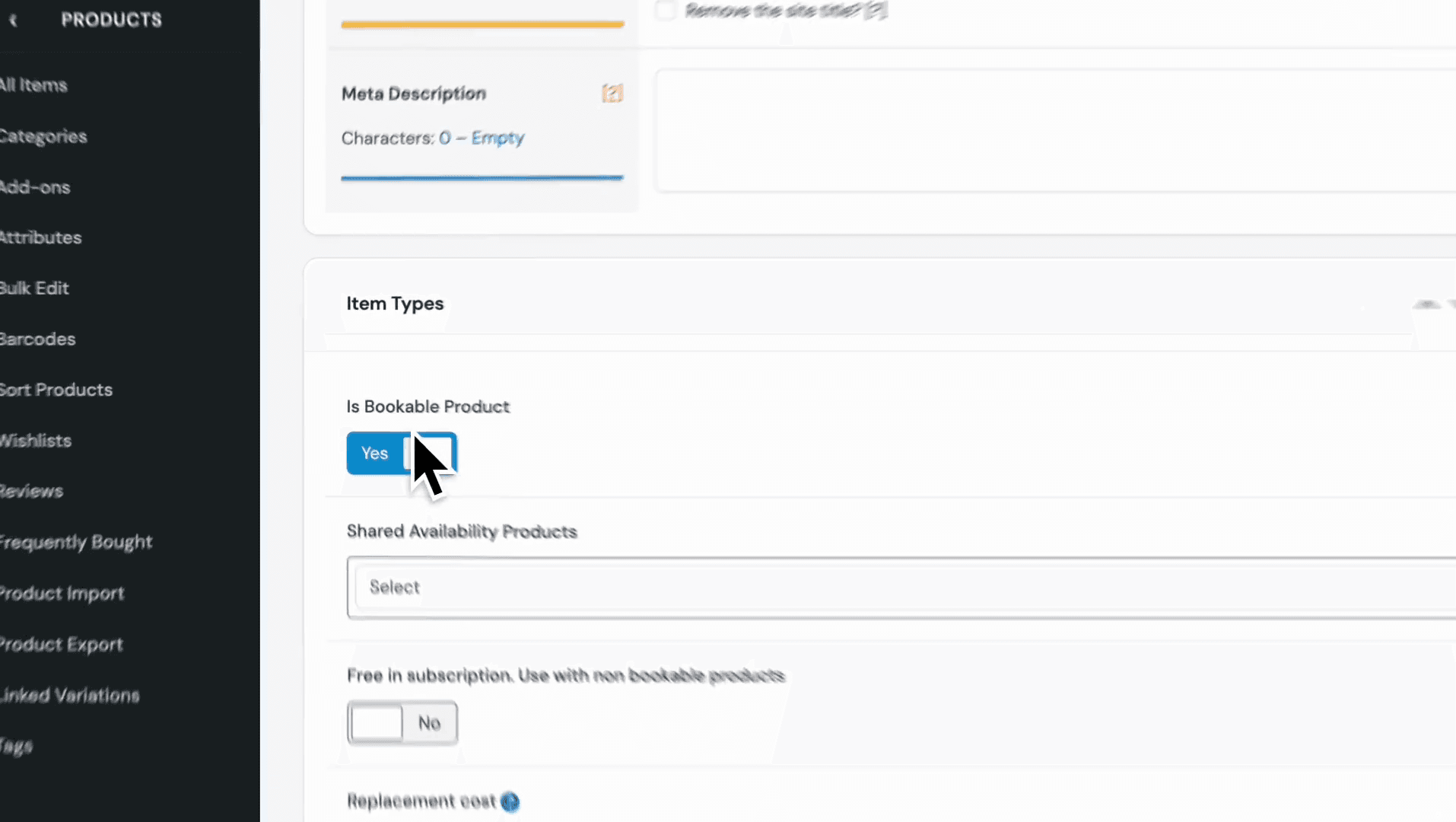Open the Shared Availability Products select
Screen dimensions: 1456x822
click(x=901, y=588)
